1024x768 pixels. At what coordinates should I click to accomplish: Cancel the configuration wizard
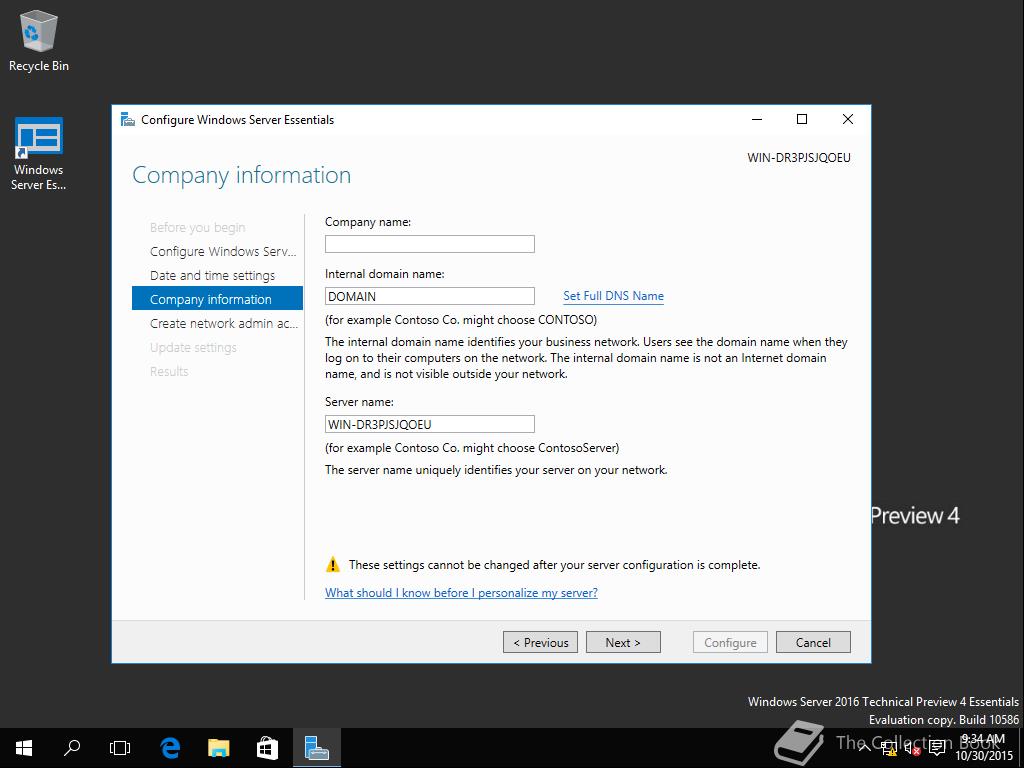point(813,643)
